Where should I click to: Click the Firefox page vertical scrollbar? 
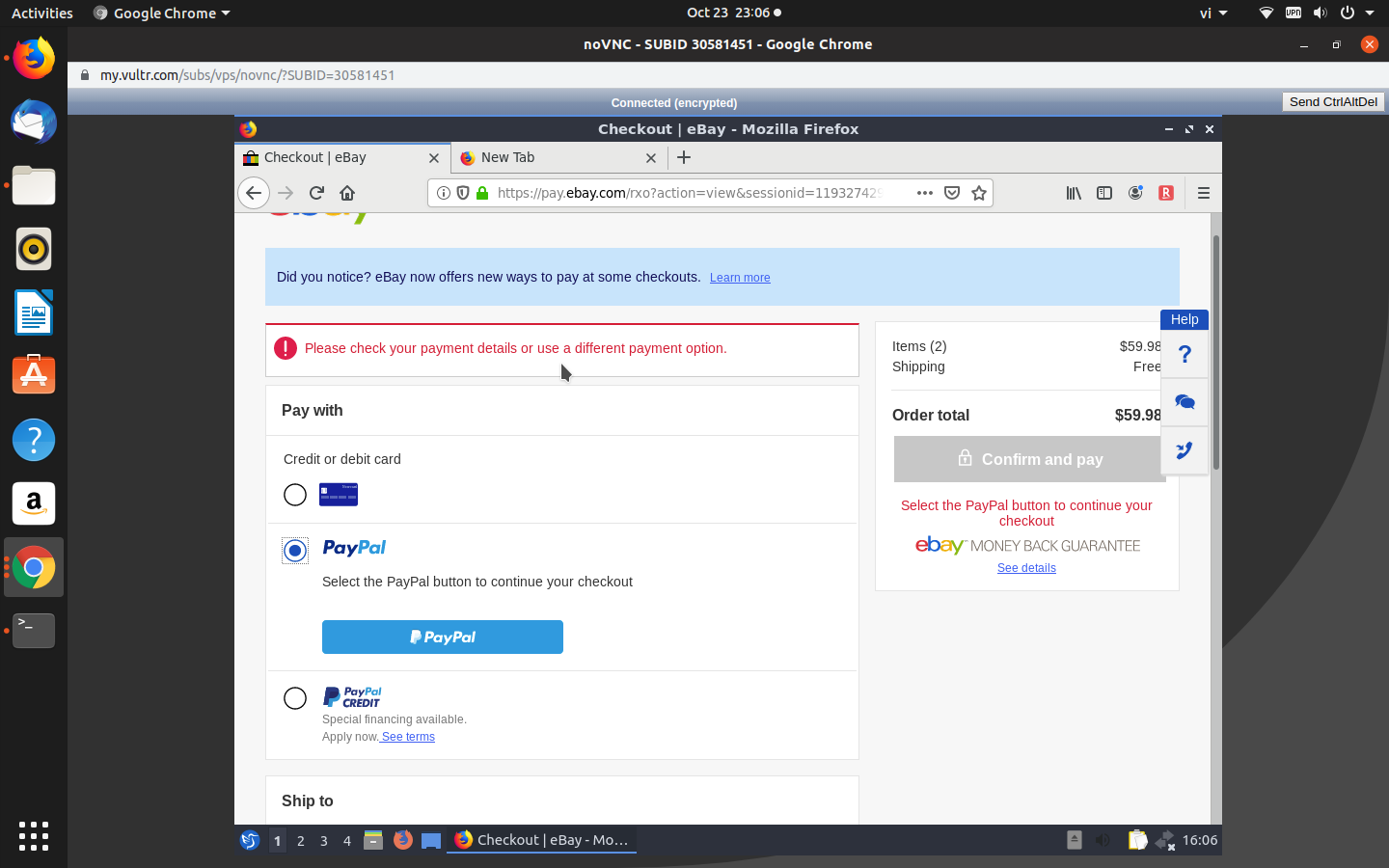pyautogui.click(x=1216, y=352)
